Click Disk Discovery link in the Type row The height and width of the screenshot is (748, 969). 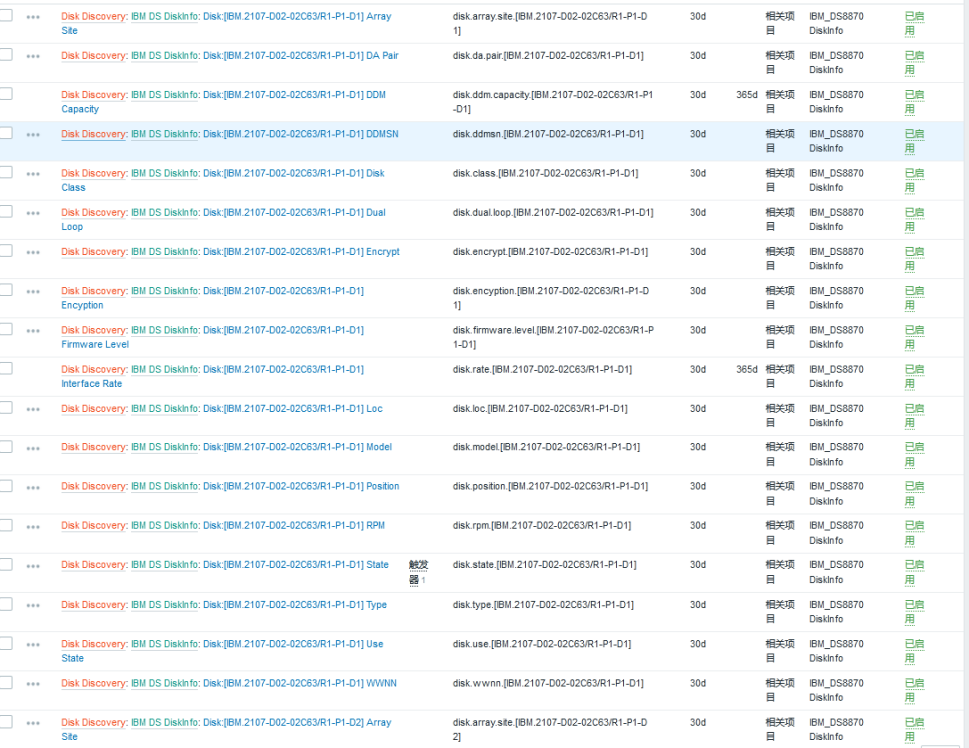94,605
